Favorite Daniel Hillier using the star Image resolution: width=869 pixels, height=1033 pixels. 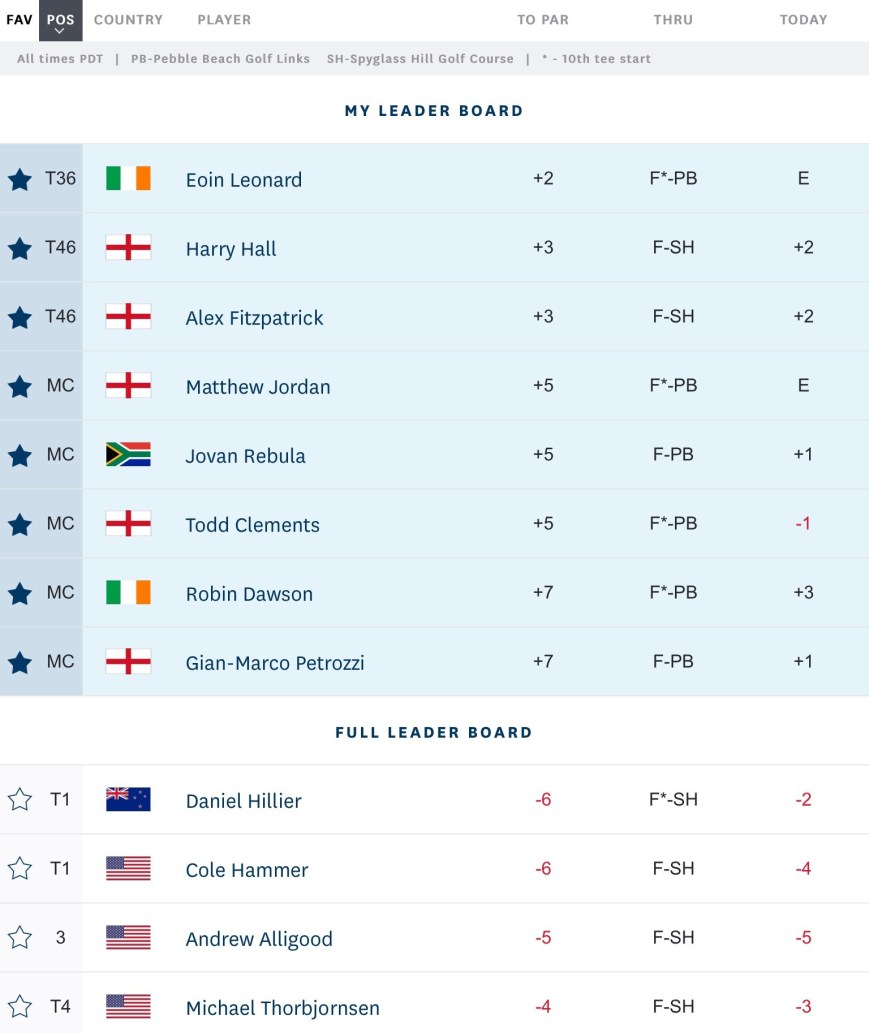20,800
